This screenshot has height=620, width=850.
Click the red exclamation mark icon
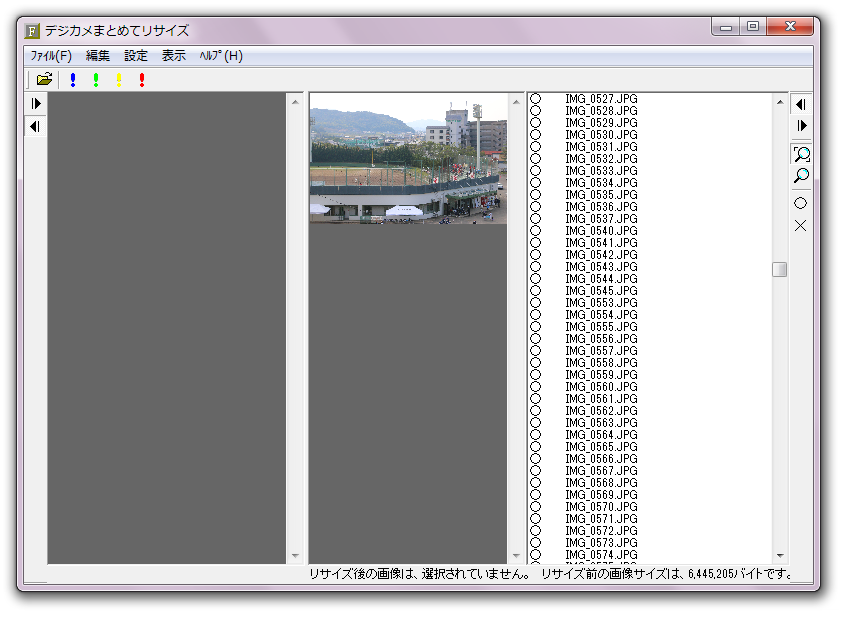(x=142, y=80)
